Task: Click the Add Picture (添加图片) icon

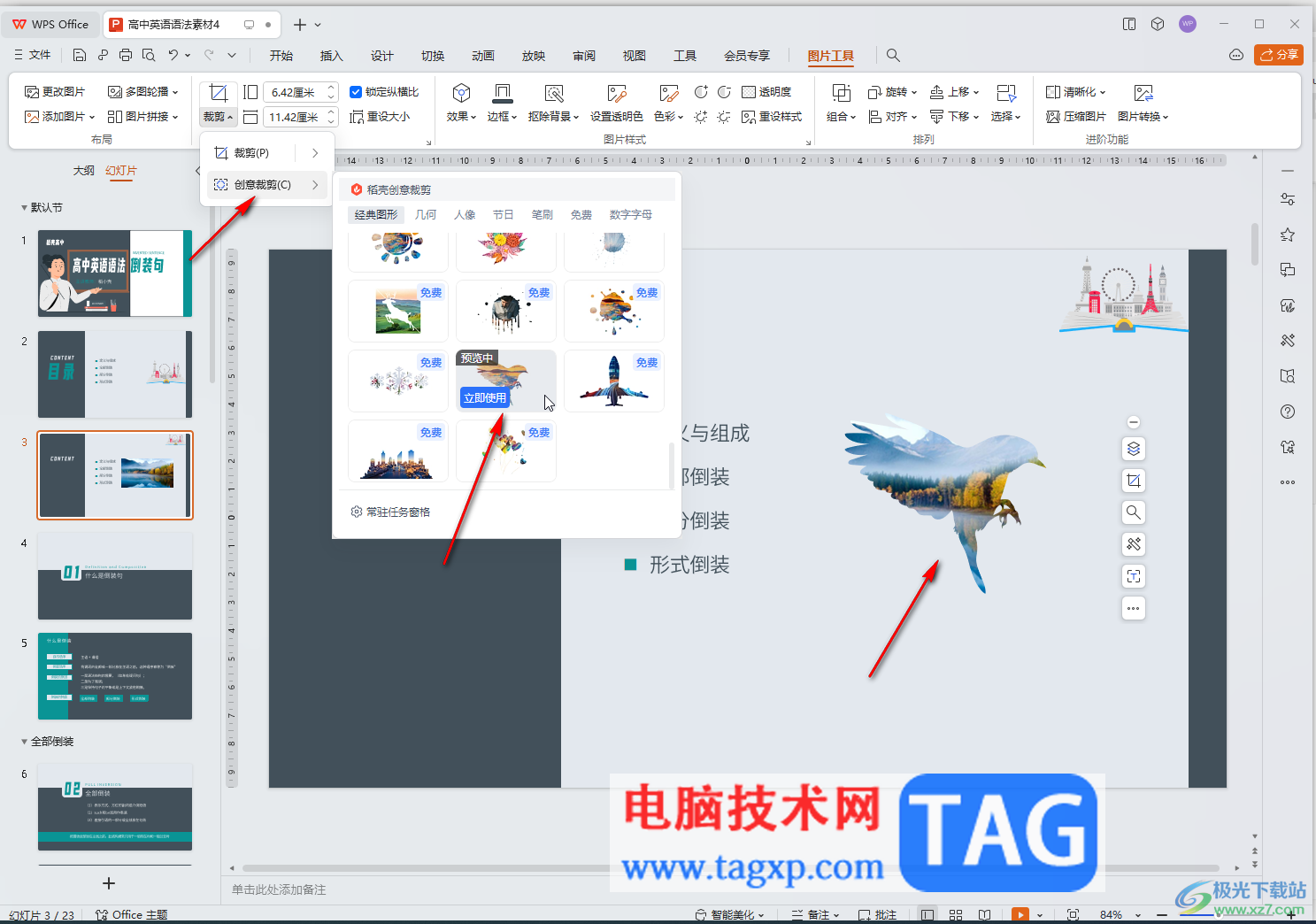Action: (32, 117)
